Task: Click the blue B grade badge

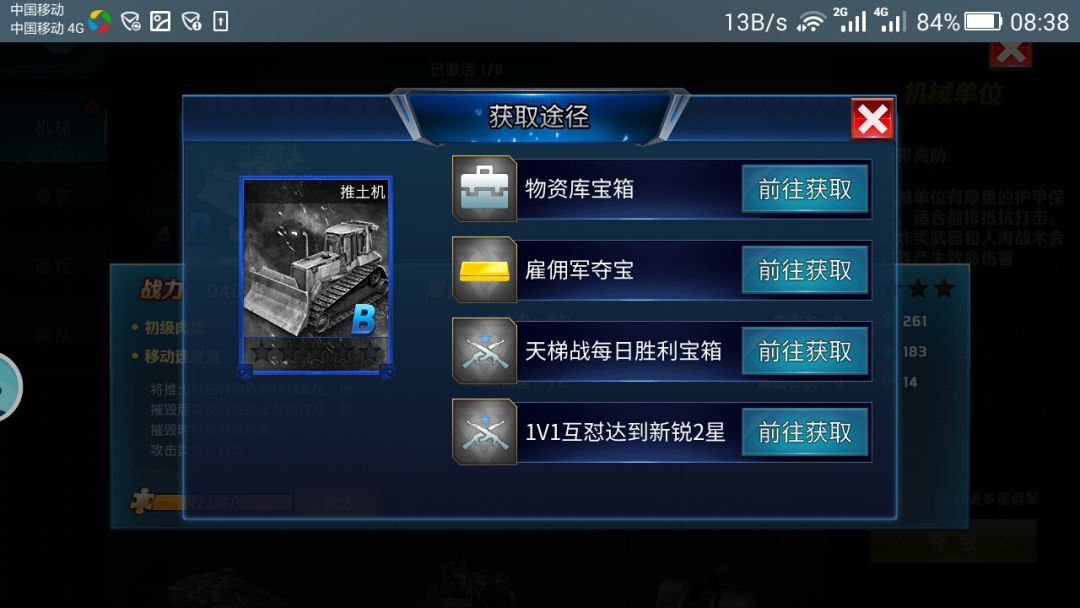Action: [x=364, y=319]
